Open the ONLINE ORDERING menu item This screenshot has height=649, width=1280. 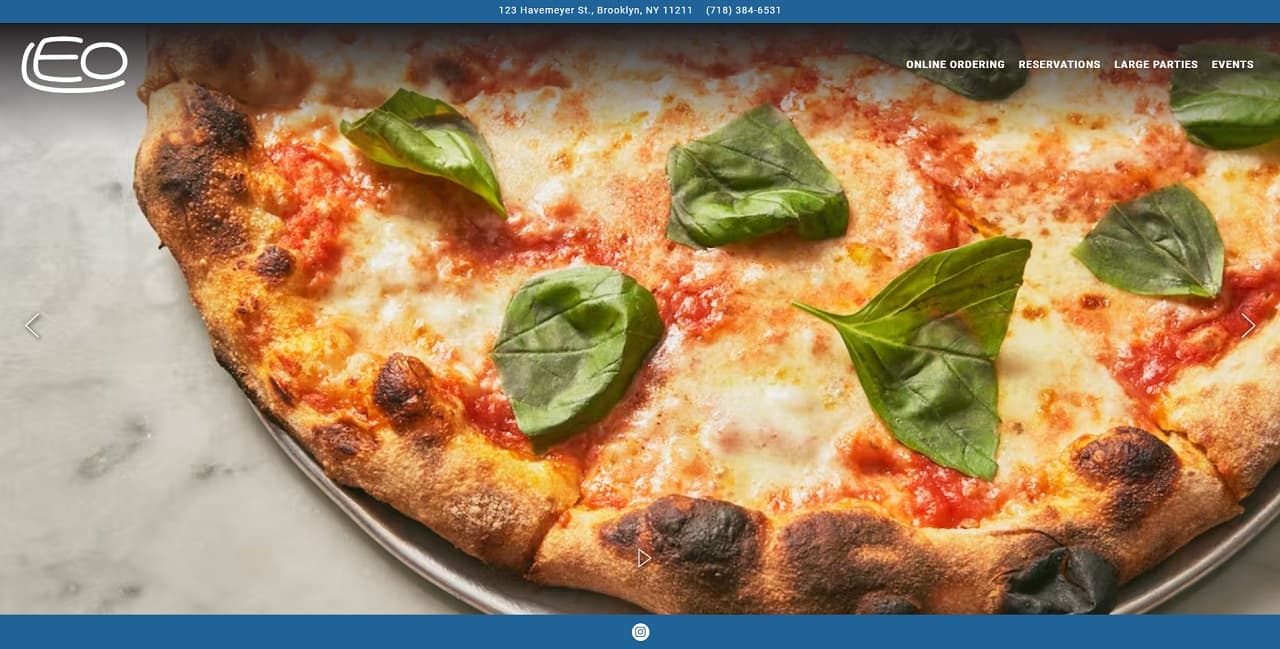point(955,64)
